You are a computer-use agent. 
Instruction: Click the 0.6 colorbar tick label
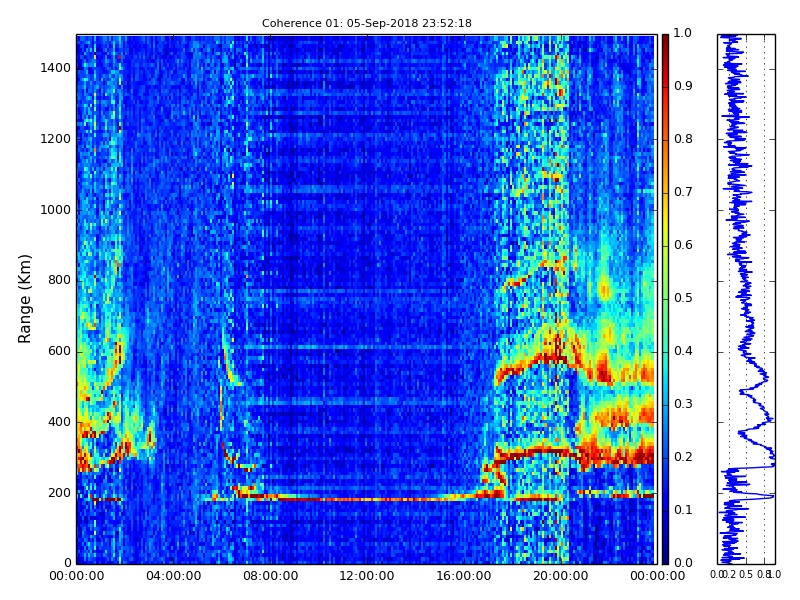[683, 245]
